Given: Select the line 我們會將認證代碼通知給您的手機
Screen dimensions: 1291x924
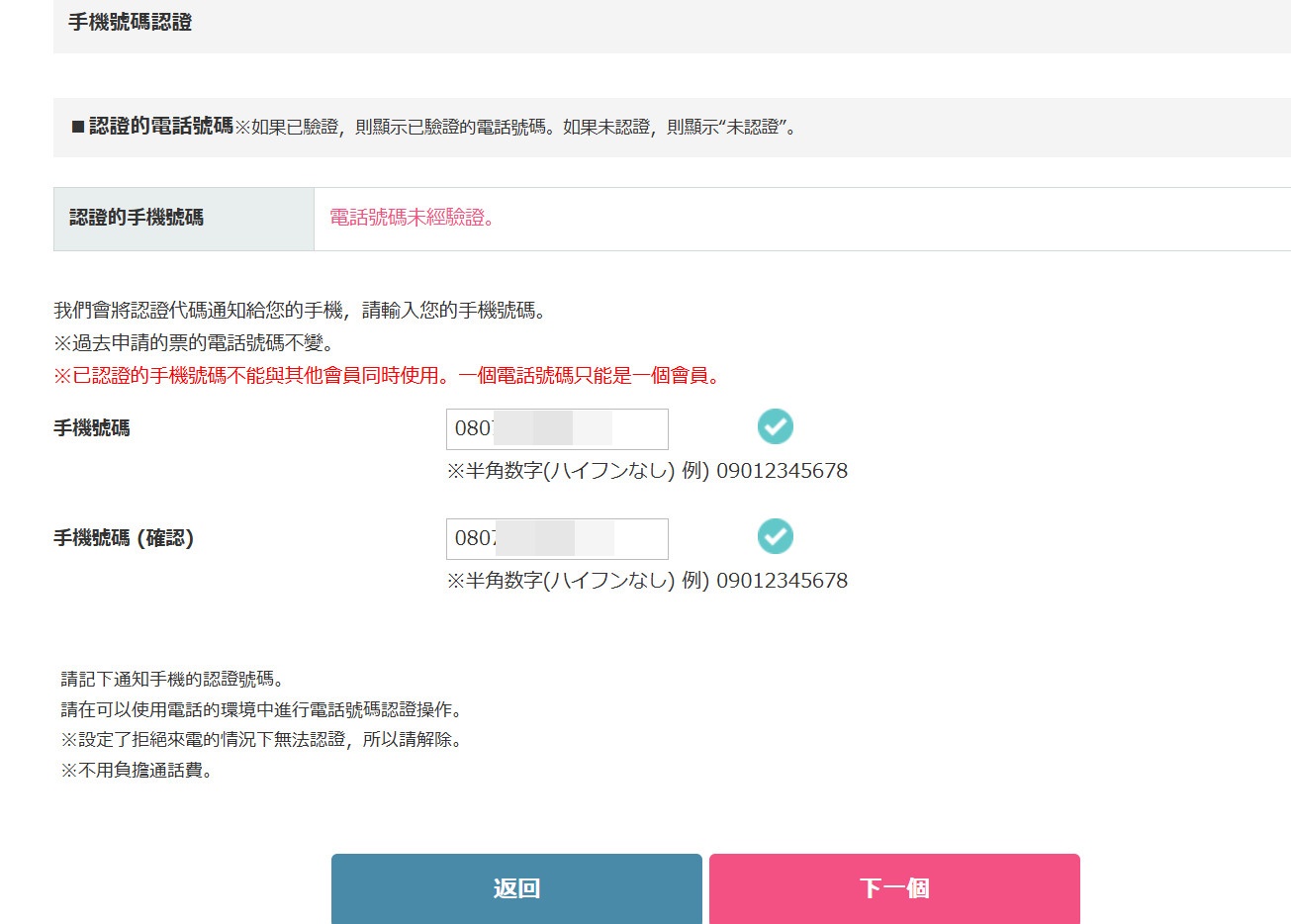Looking at the screenshot, I should point(301,311).
